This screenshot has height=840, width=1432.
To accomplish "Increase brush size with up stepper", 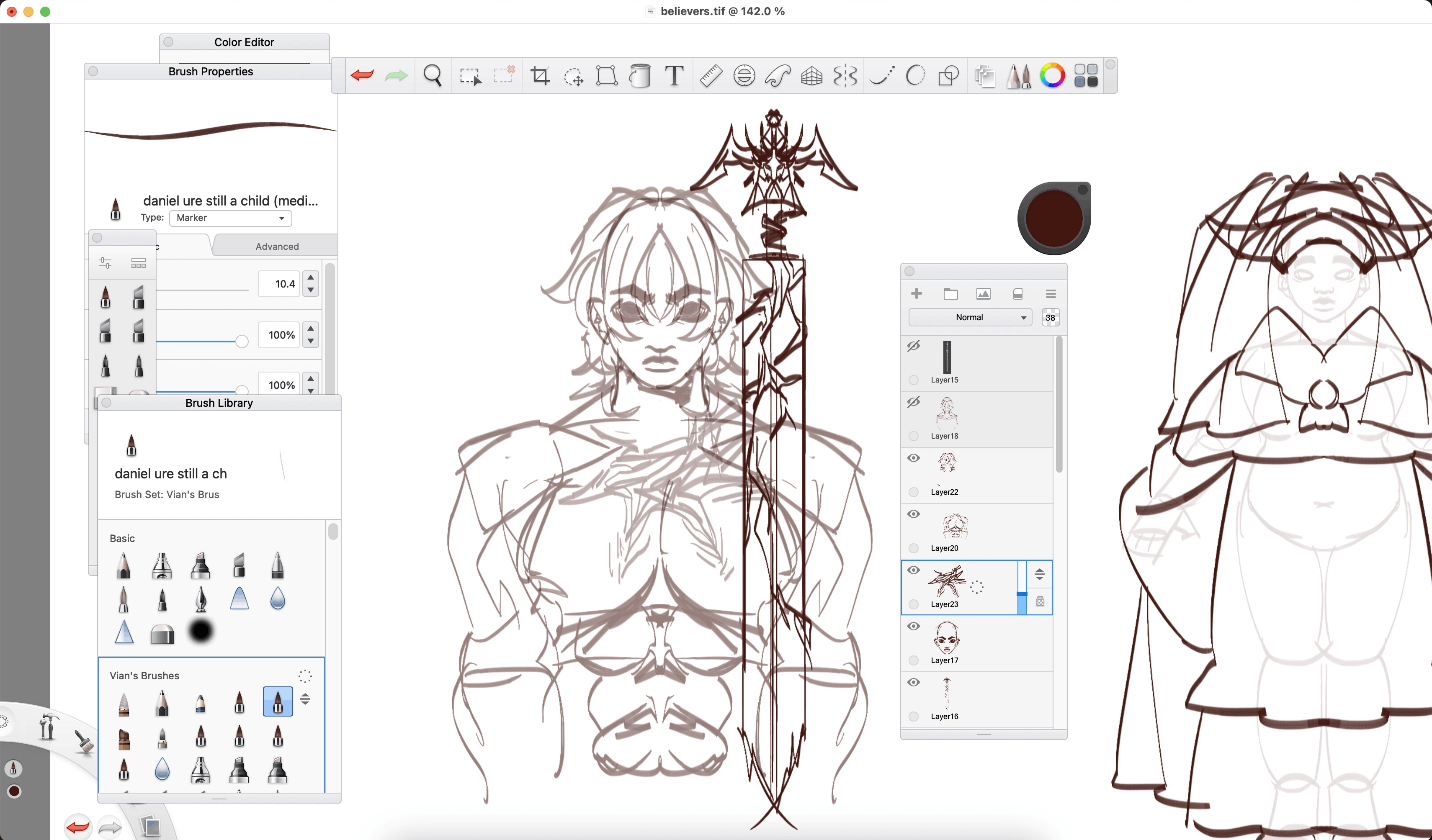I will (310, 277).
